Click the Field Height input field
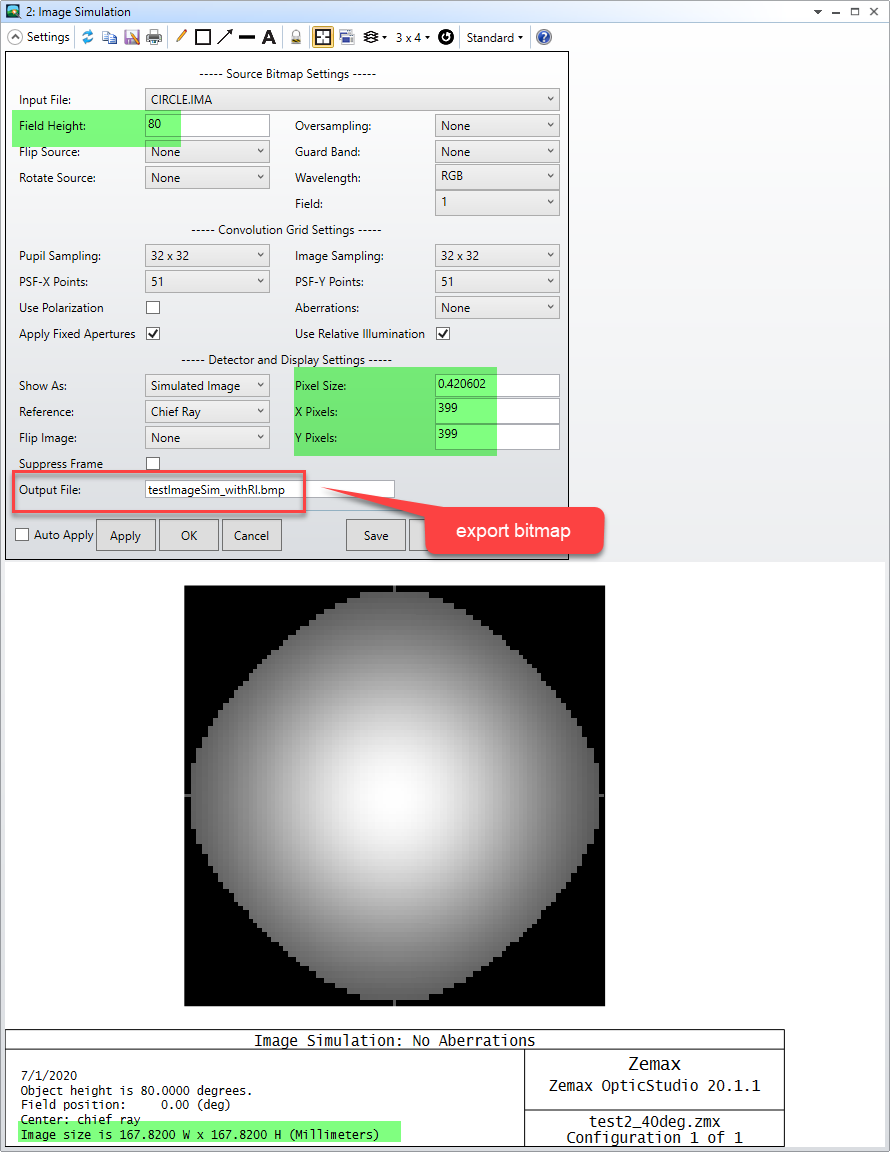 click(207, 125)
